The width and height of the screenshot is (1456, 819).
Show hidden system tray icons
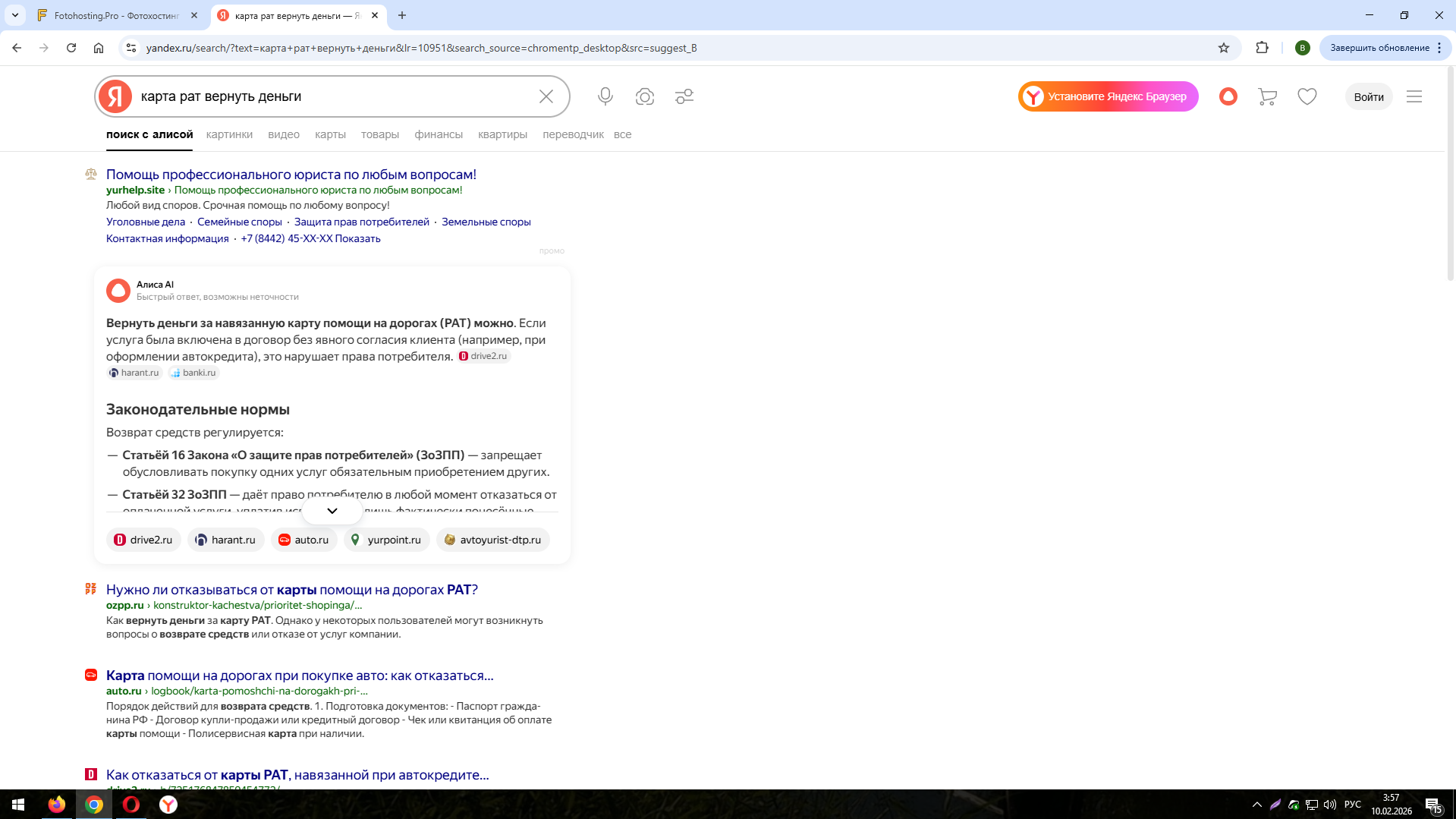tap(1257, 805)
